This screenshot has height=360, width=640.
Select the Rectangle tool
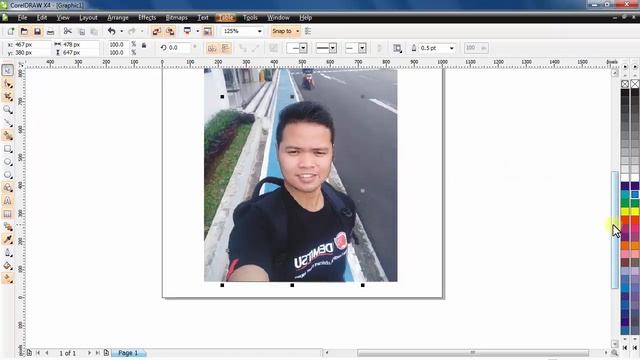pyautogui.click(x=7, y=149)
